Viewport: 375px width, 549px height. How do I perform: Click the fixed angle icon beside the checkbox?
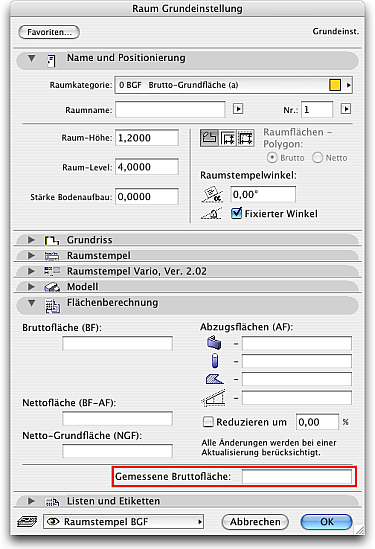pyautogui.click(x=211, y=214)
